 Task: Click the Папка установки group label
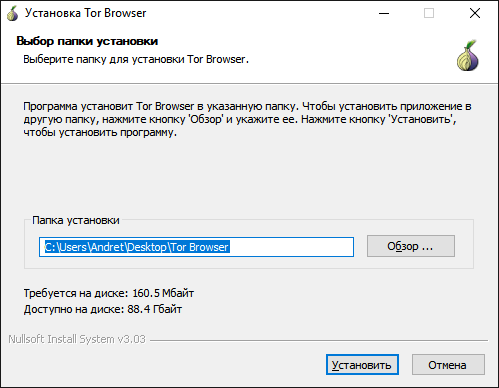click(x=76, y=220)
